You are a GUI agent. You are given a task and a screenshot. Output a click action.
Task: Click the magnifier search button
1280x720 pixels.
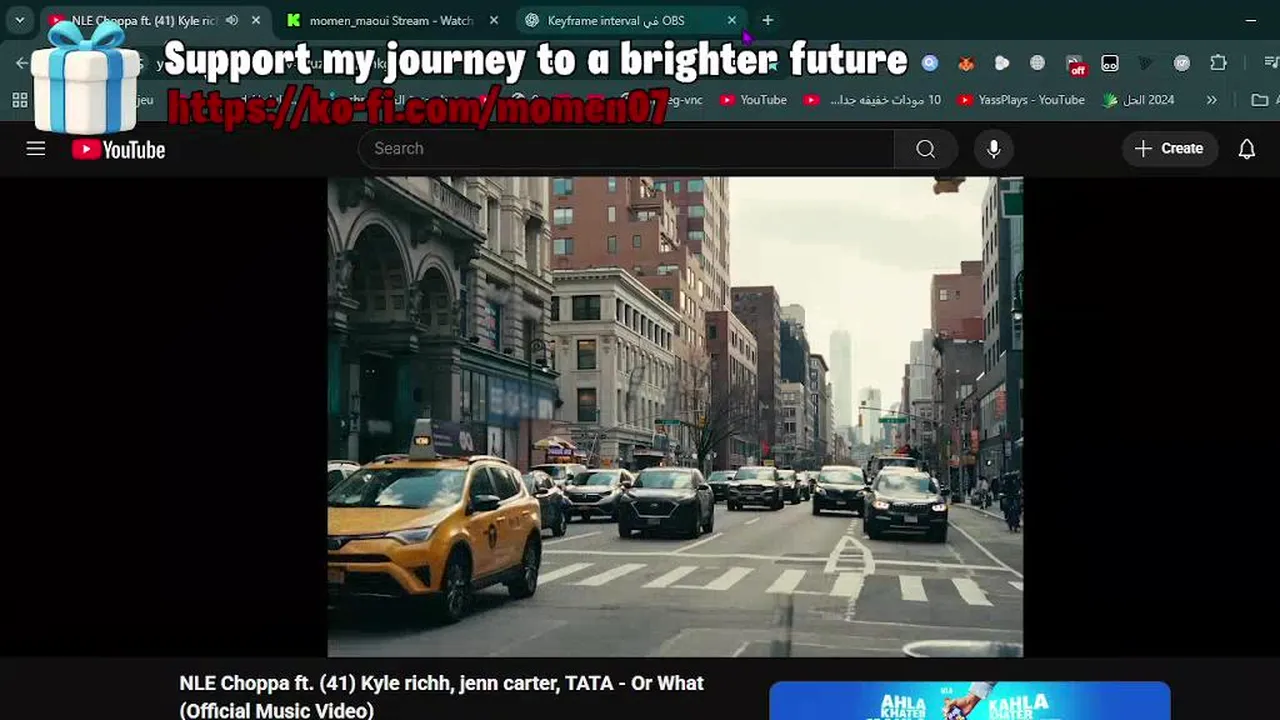click(926, 149)
